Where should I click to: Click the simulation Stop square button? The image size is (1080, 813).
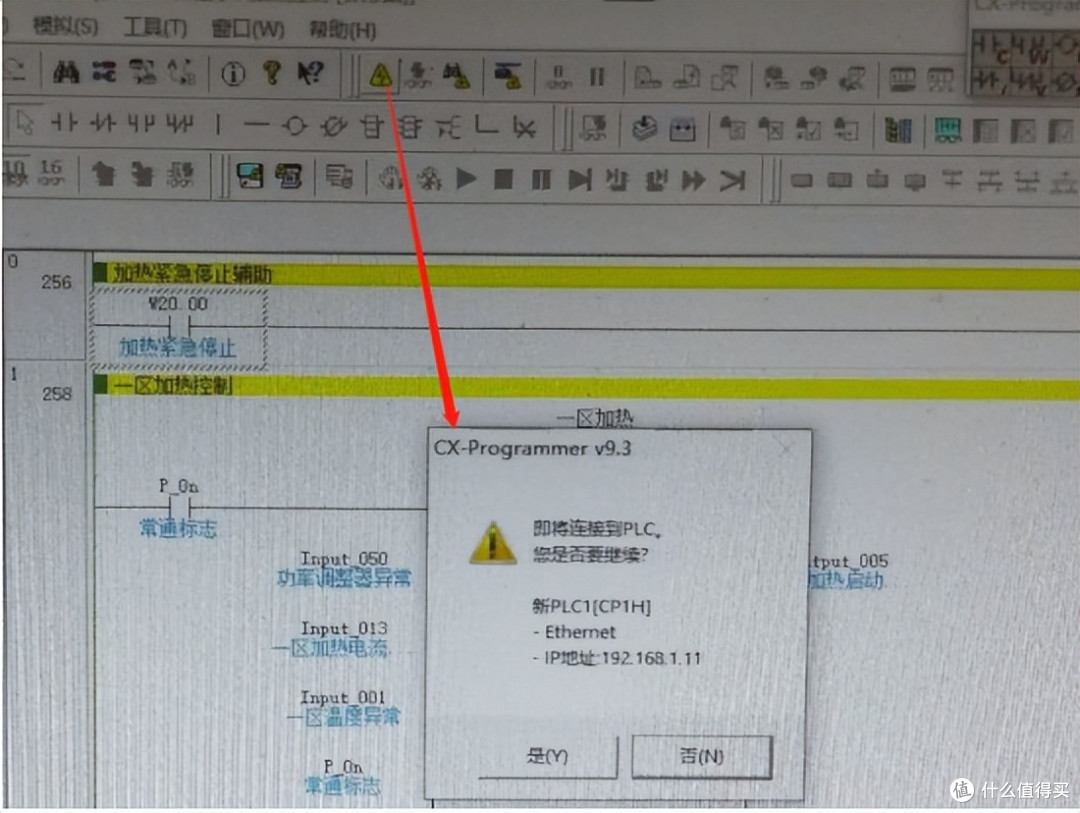(x=503, y=180)
